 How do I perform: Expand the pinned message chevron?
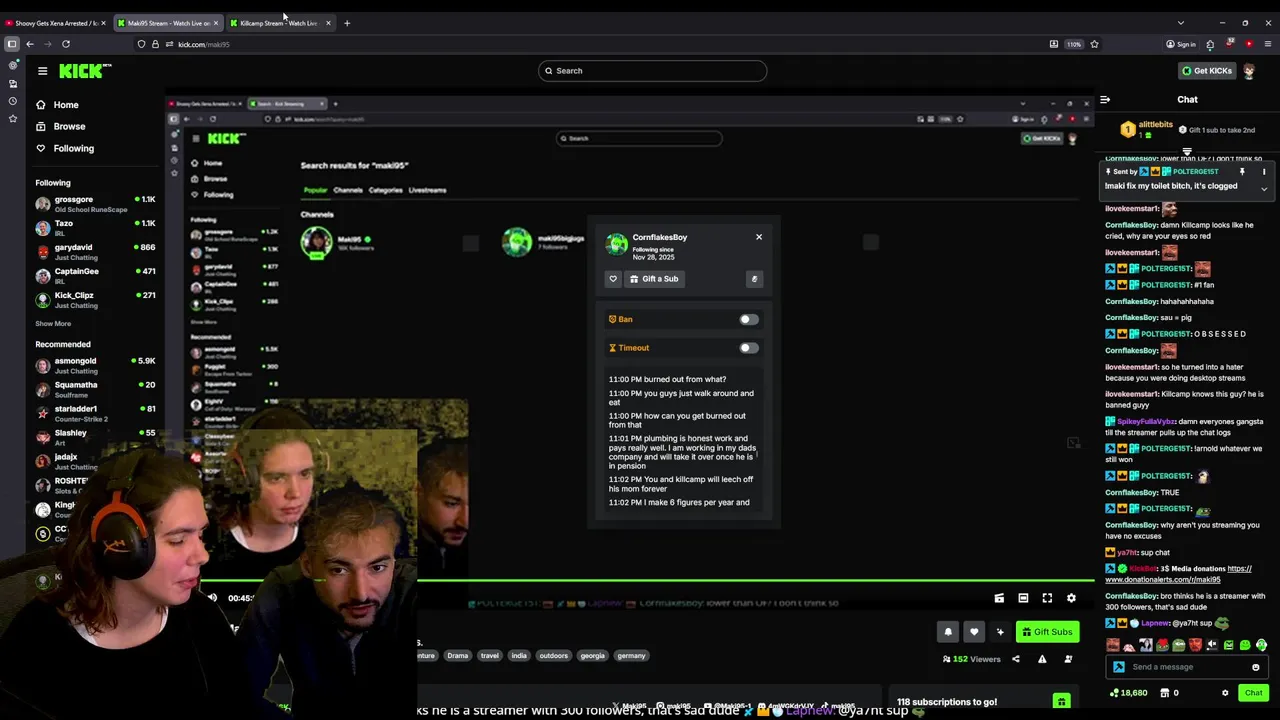click(x=1264, y=189)
